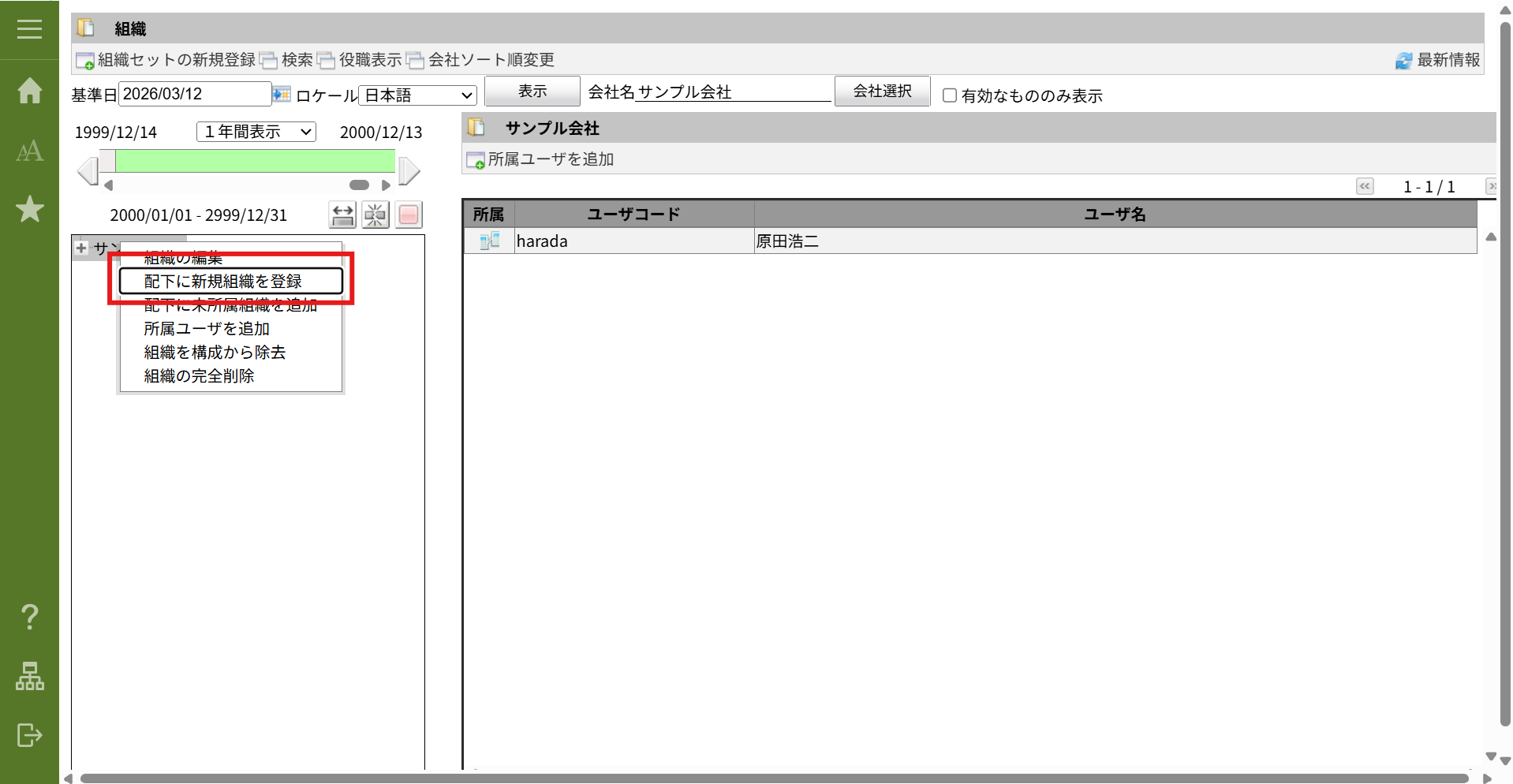This screenshot has width=1513, height=784.
Task: Open the sitemap icon in sidebar
Action: point(29,676)
